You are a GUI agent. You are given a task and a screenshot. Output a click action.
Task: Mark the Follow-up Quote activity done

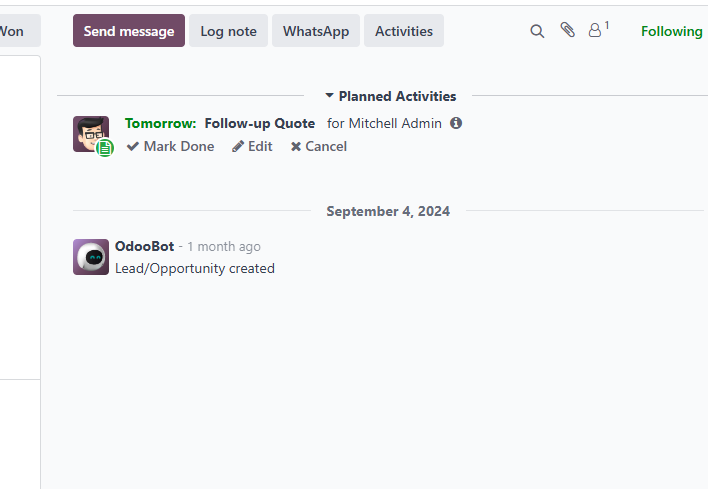170,146
